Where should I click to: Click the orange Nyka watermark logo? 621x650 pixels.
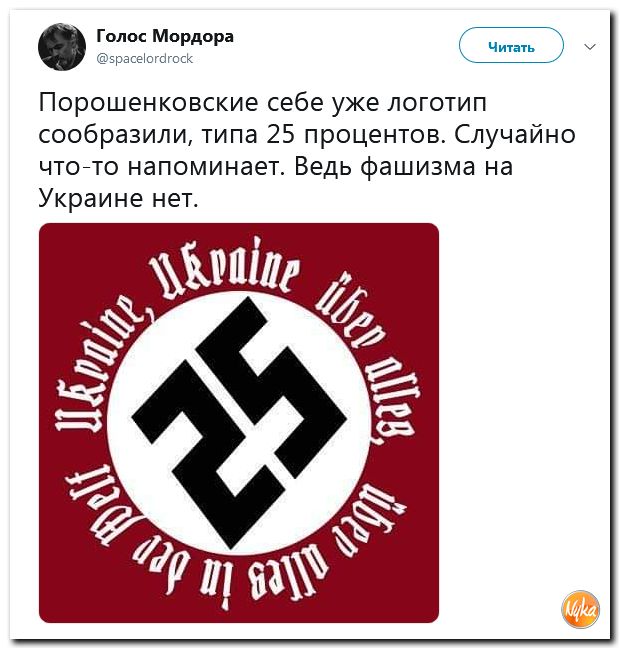[x=580, y=609]
